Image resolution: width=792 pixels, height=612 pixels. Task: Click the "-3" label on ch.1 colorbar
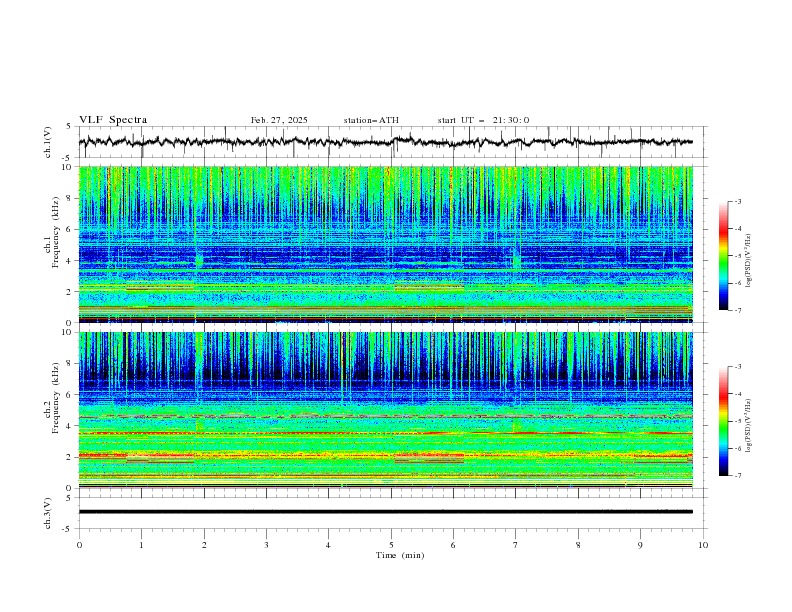click(x=738, y=201)
